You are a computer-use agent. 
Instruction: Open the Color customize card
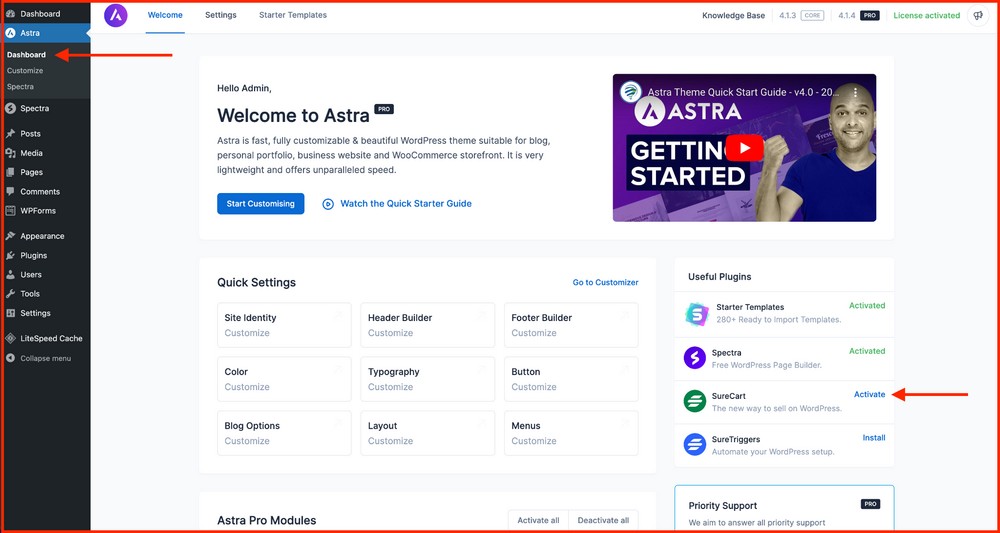284,379
